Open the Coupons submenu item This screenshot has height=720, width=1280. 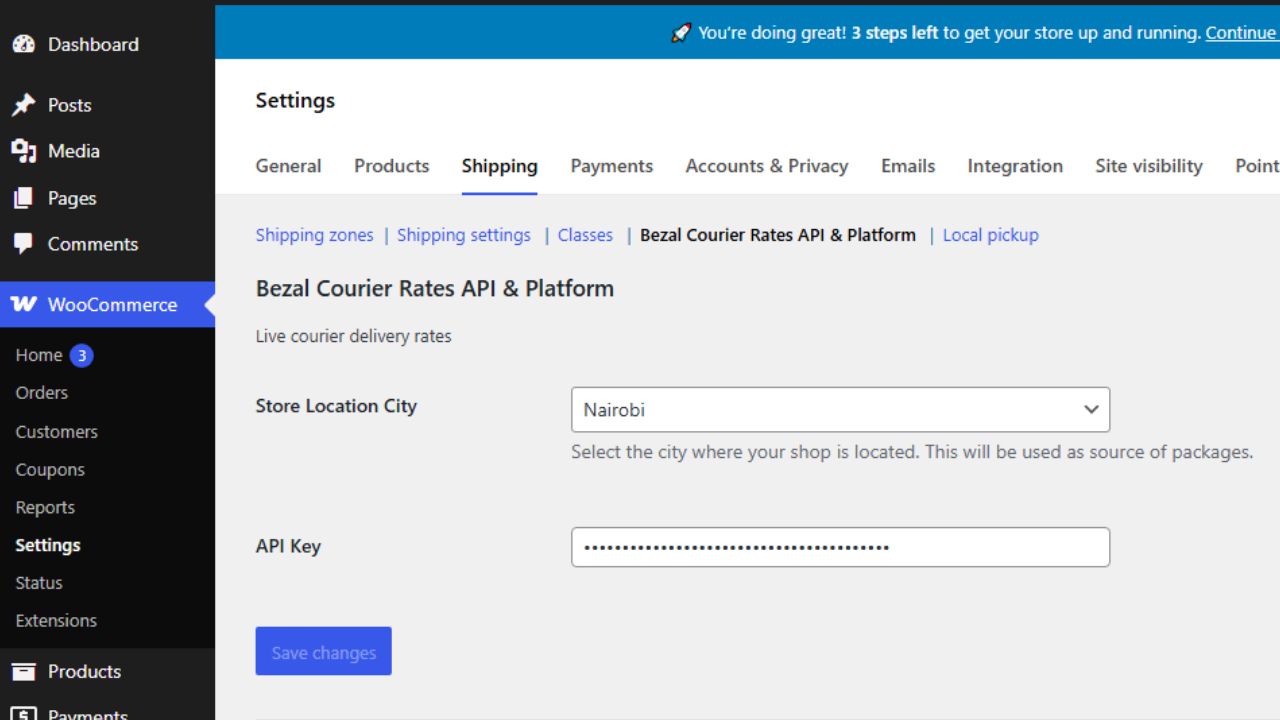50,470
